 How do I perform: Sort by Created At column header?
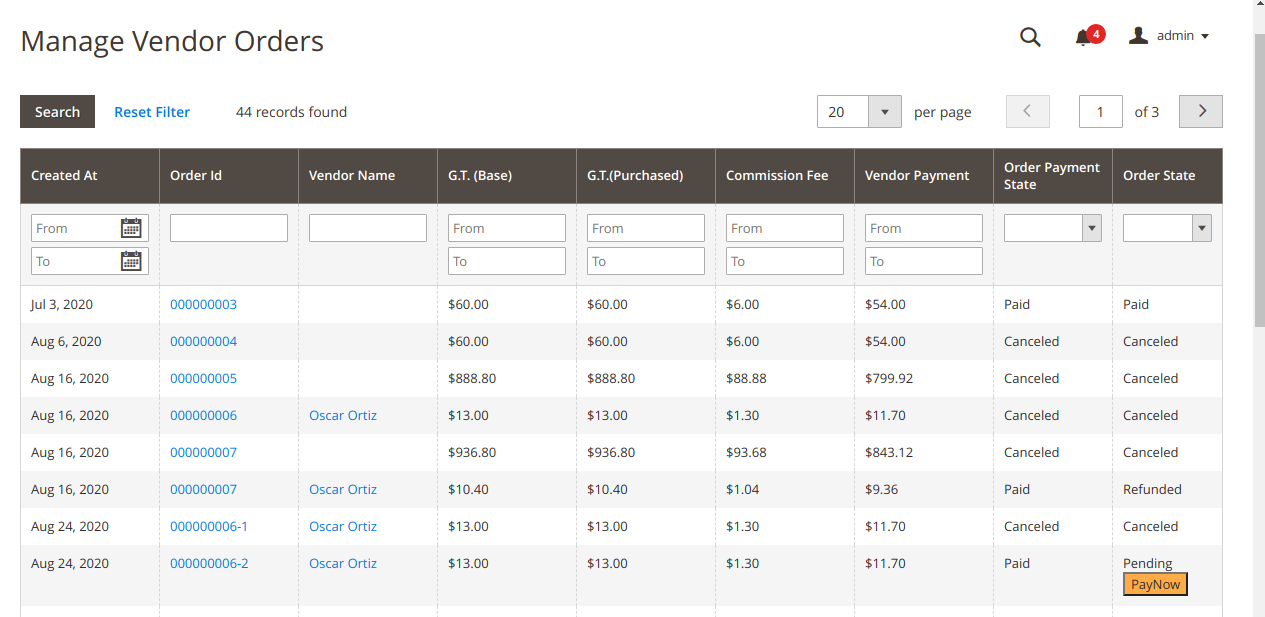(64, 176)
